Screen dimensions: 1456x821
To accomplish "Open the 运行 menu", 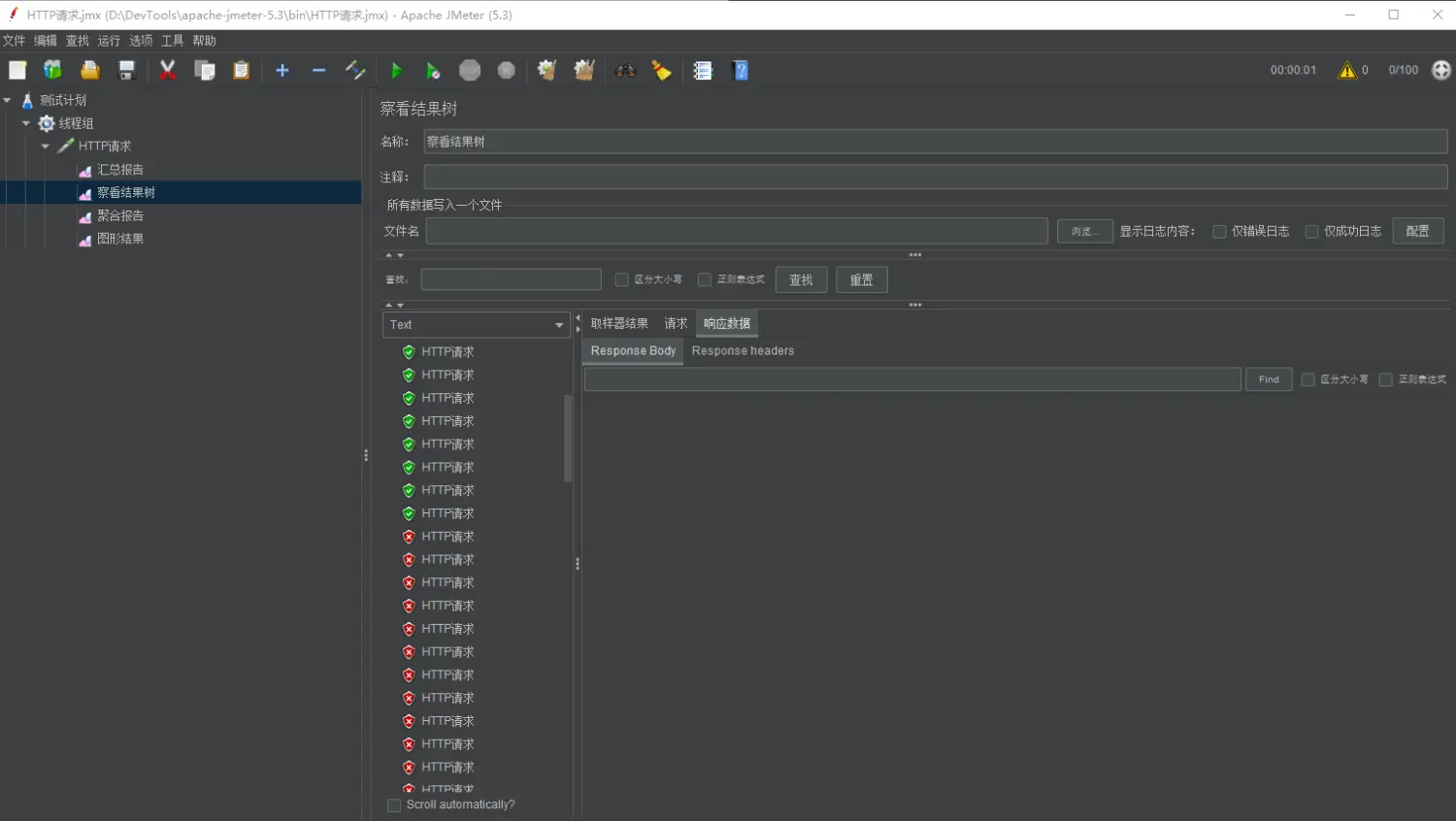I will [109, 41].
